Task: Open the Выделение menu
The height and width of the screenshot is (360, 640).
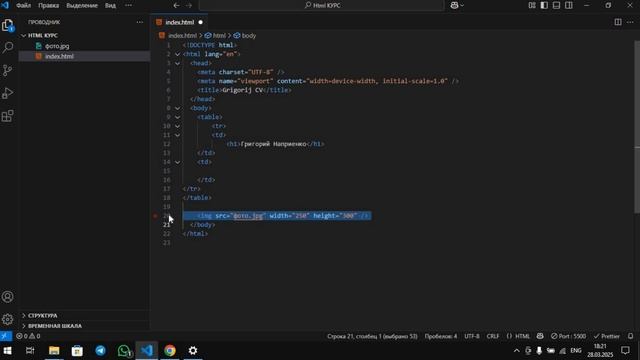Action: (82, 5)
